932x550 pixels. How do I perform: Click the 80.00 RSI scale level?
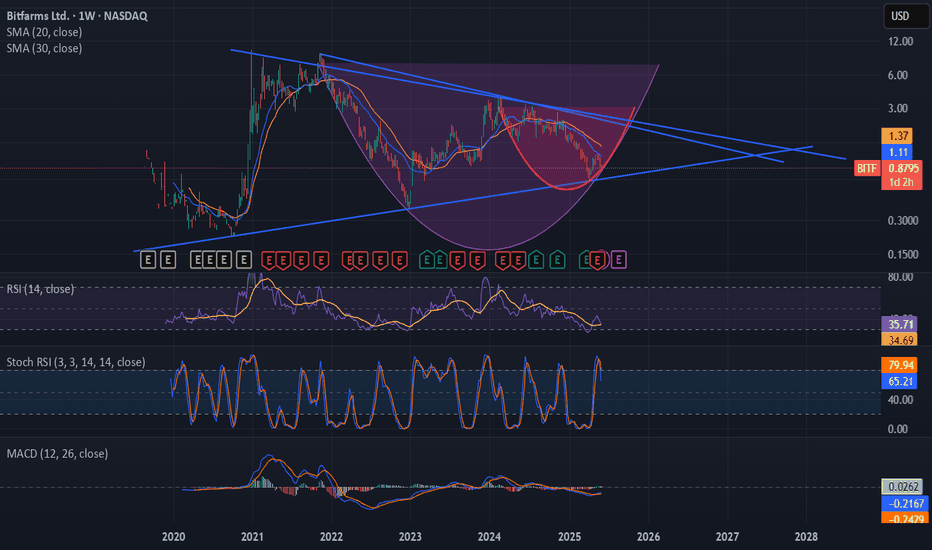(900, 277)
